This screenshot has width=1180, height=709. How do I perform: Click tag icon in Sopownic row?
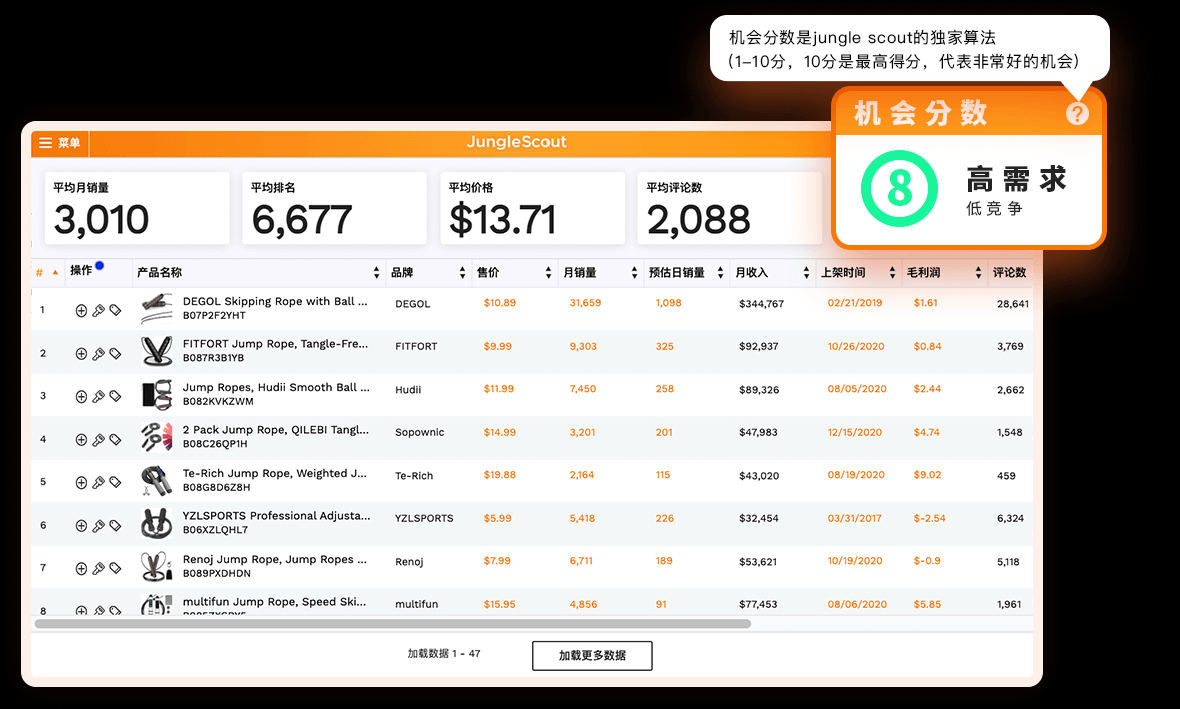click(x=115, y=440)
